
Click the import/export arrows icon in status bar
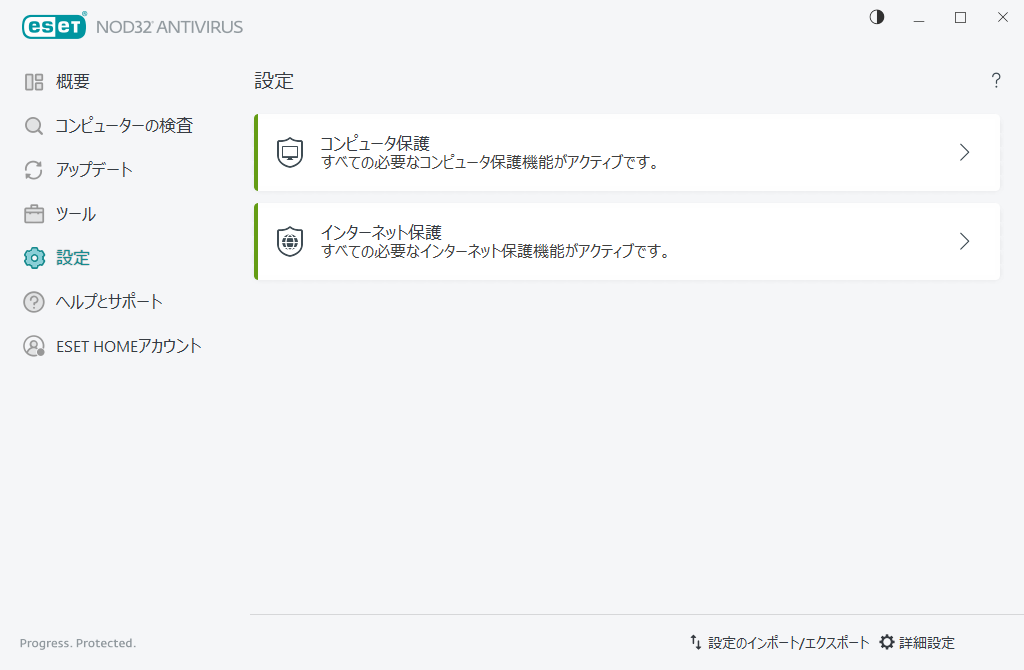[x=695, y=642]
